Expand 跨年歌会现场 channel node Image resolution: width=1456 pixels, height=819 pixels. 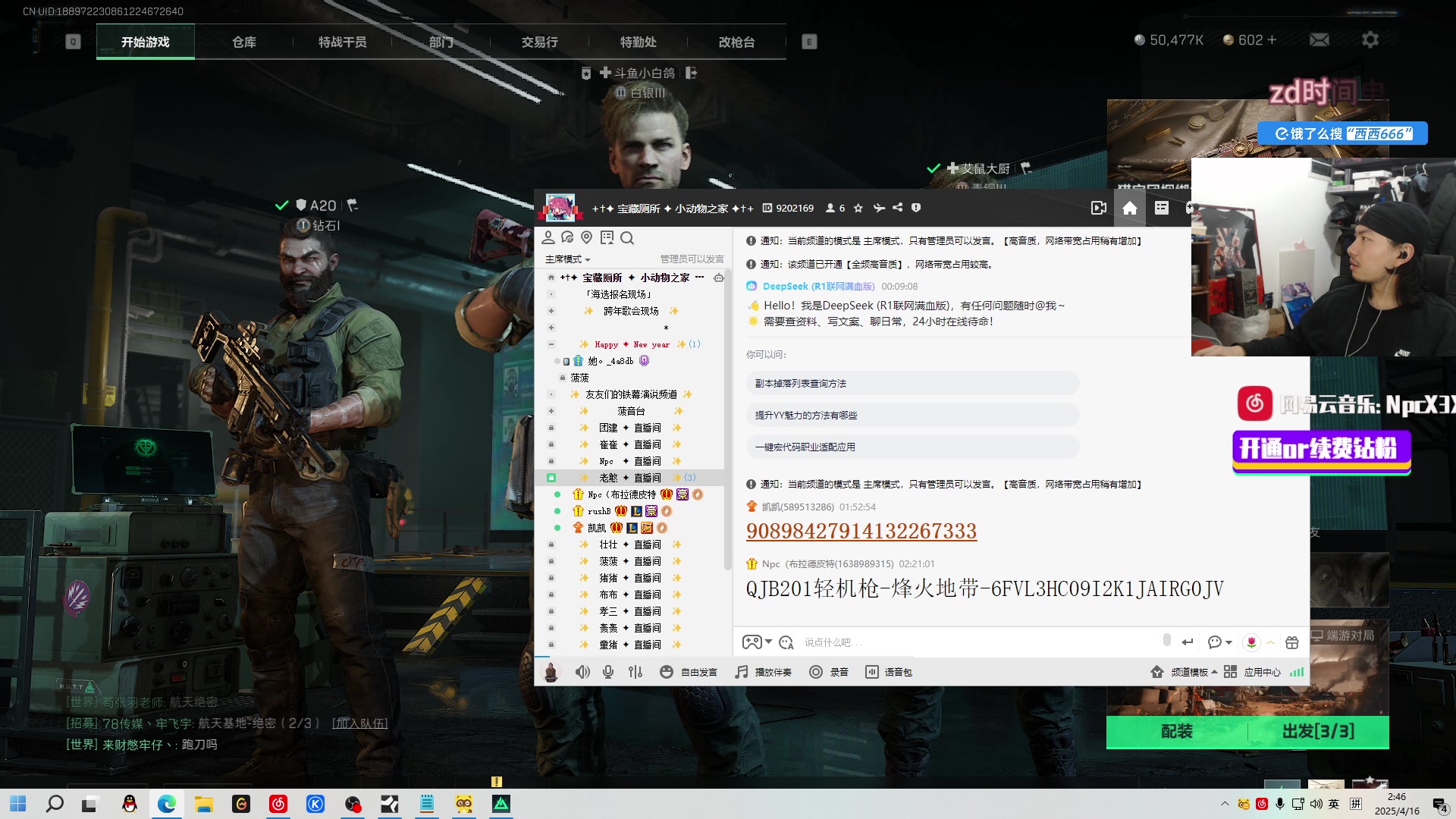point(551,311)
